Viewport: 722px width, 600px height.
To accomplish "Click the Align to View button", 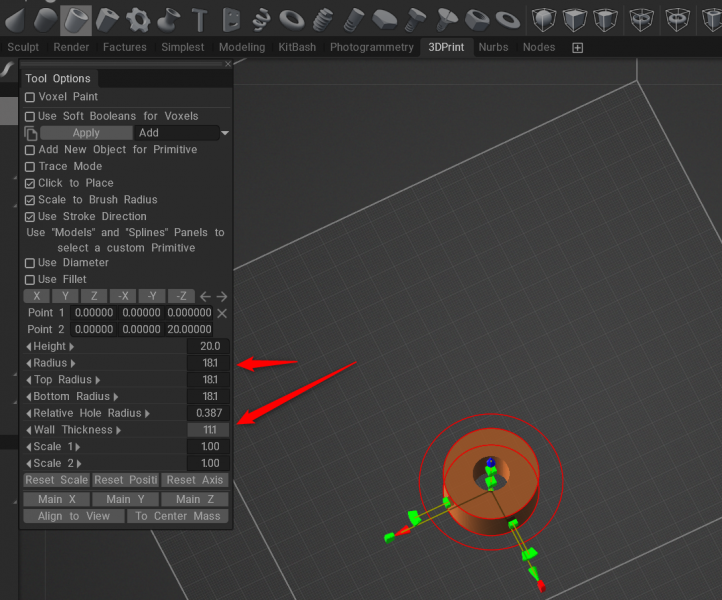I will 73,516.
